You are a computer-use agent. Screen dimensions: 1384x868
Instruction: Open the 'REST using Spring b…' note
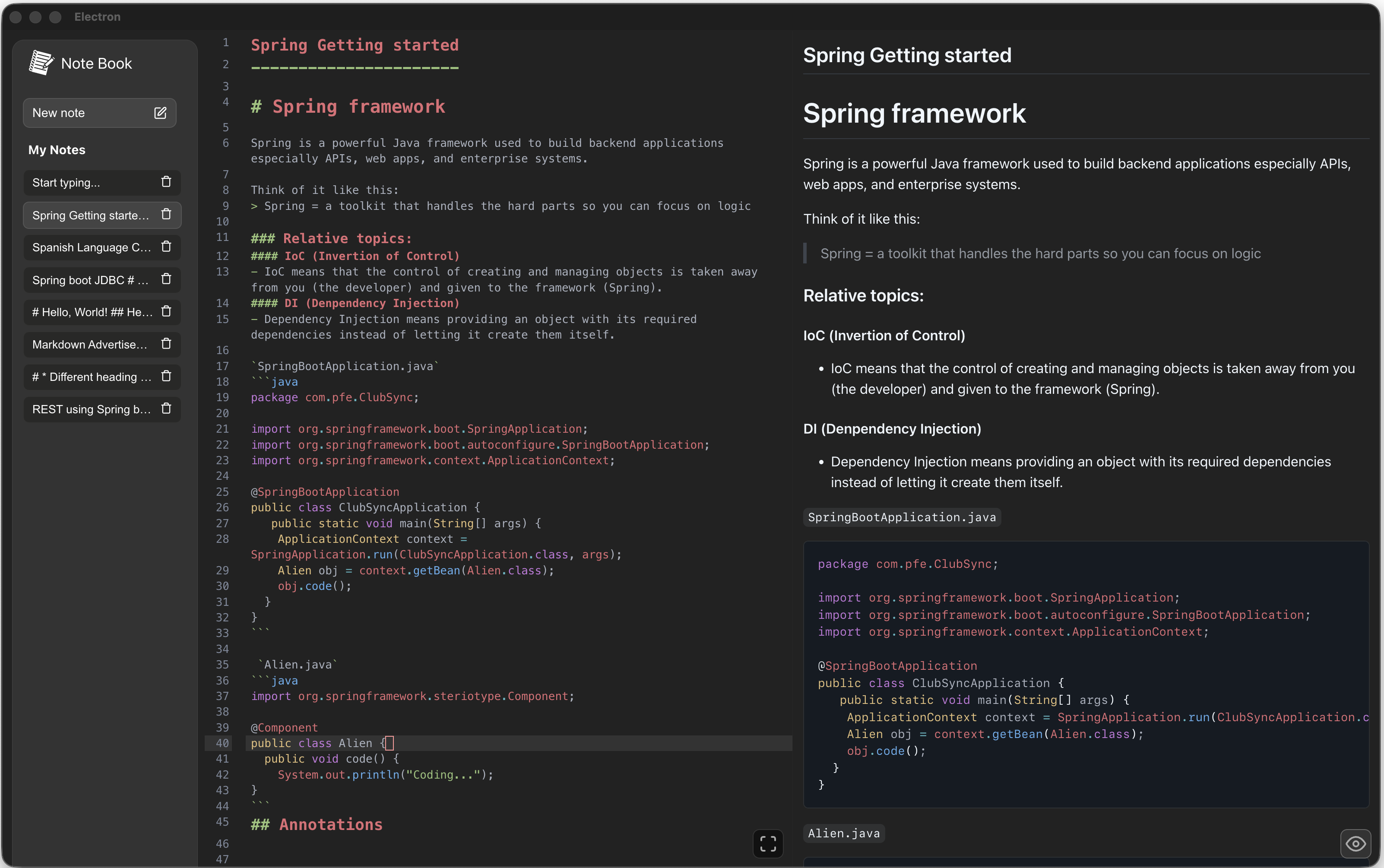(x=102, y=409)
